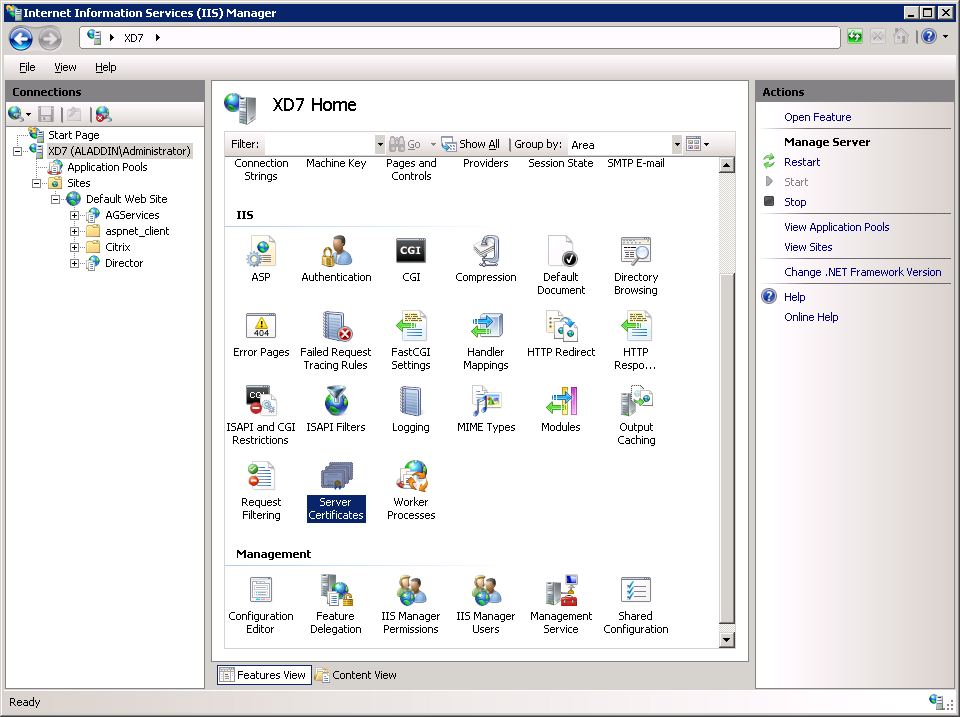Open the Server Certificates feature
Image resolution: width=960 pixels, height=717 pixels.
point(336,490)
